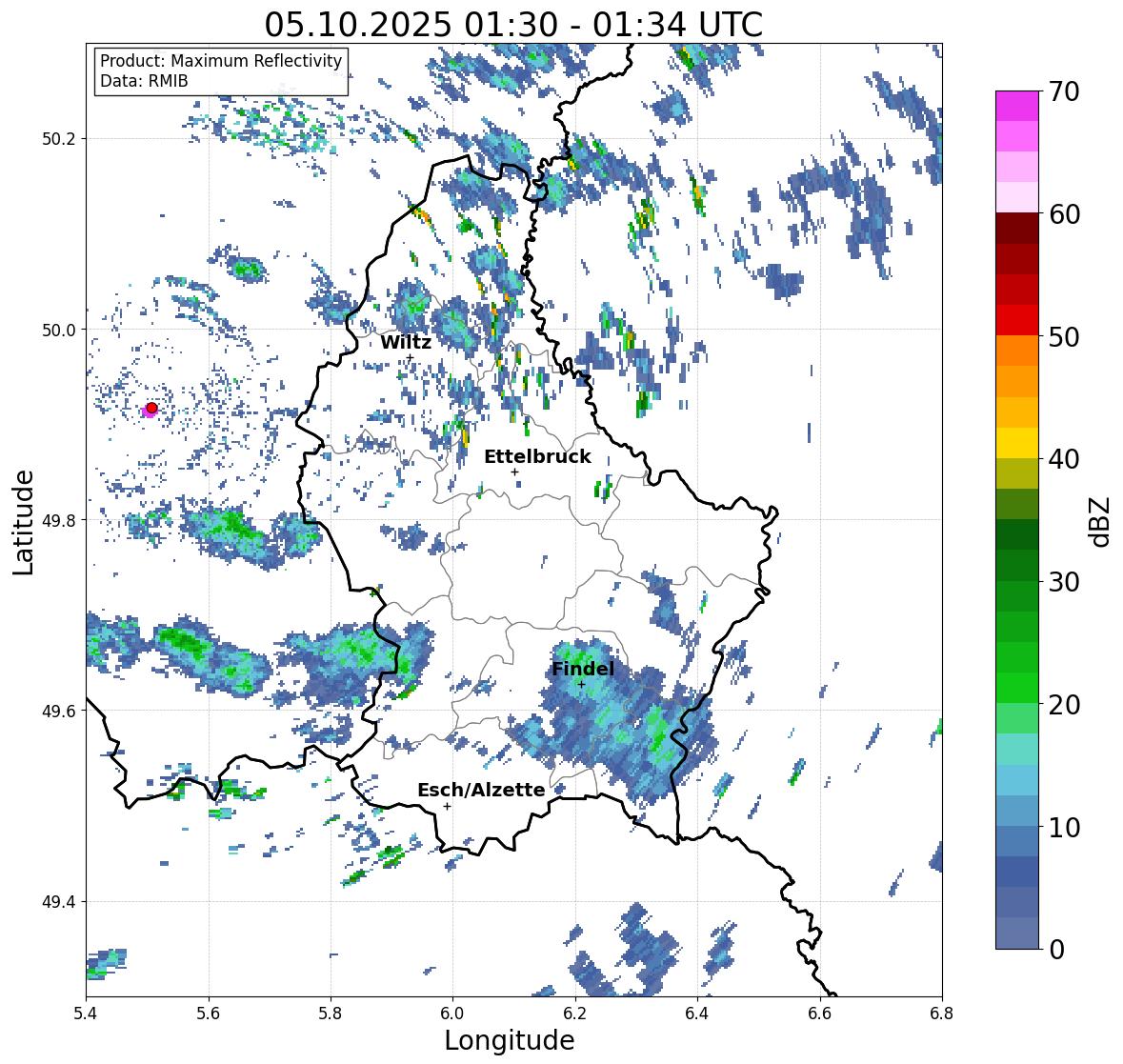Click the 6.0 longitude tick label
The width and height of the screenshot is (1123, 1064).
tap(452, 1014)
